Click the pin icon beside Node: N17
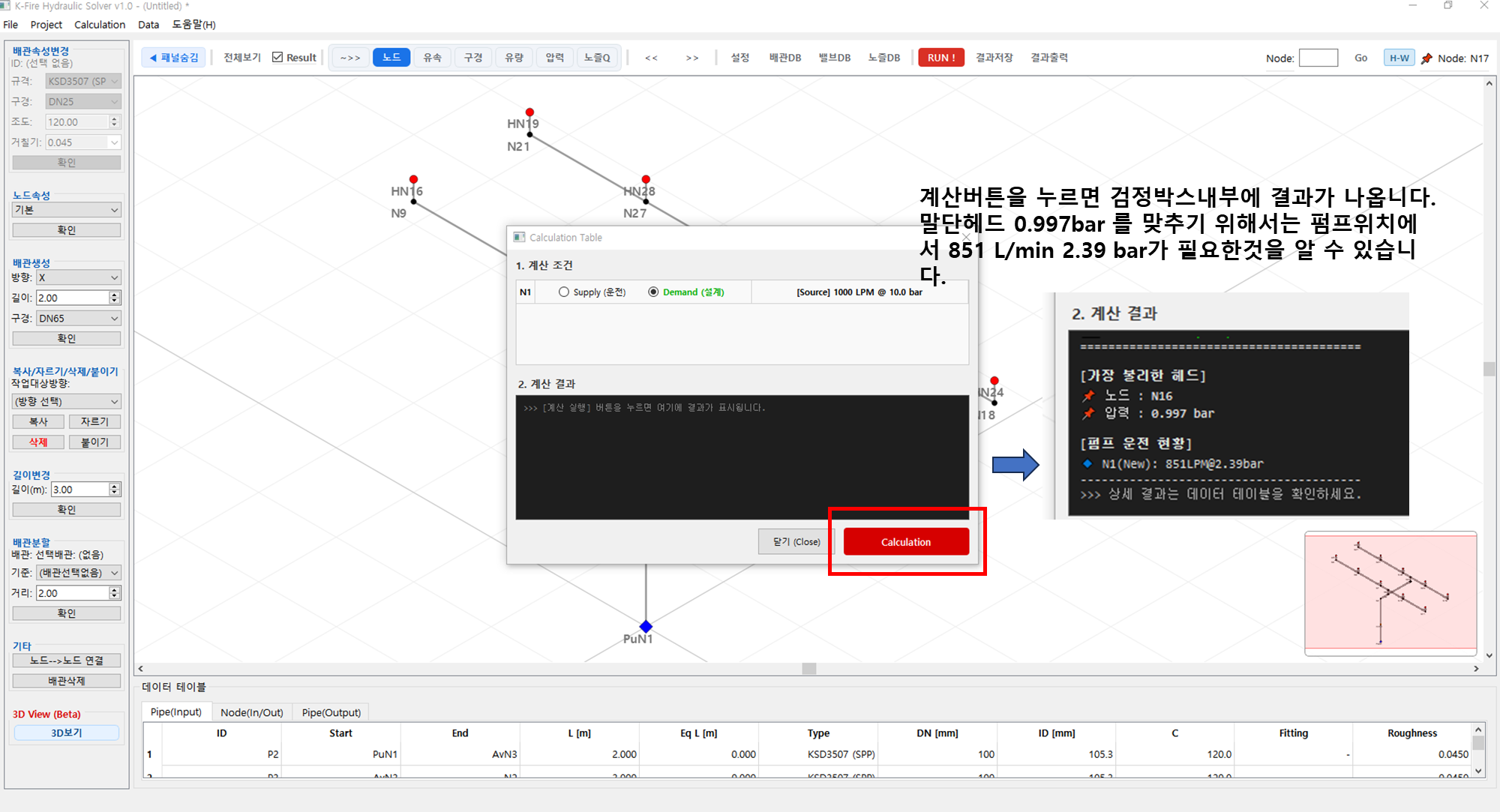This screenshot has width=1500, height=812. pyautogui.click(x=1426, y=58)
